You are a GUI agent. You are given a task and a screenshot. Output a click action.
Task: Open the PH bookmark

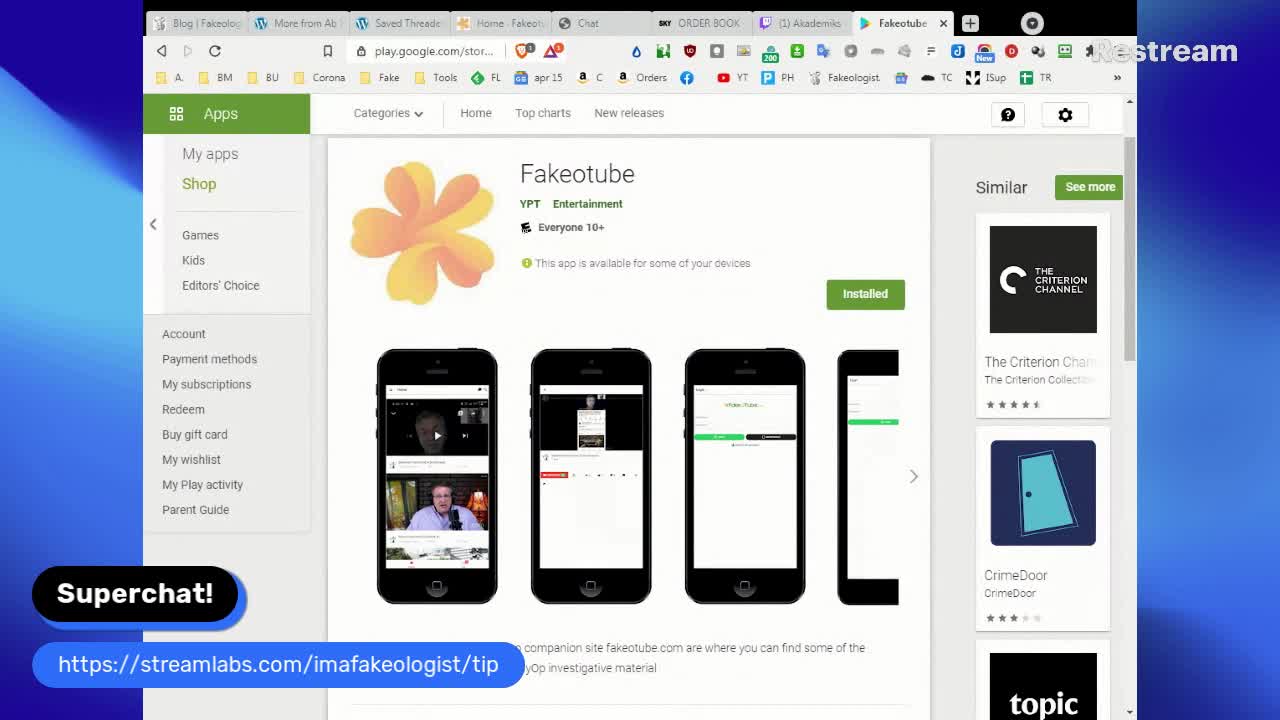777,77
